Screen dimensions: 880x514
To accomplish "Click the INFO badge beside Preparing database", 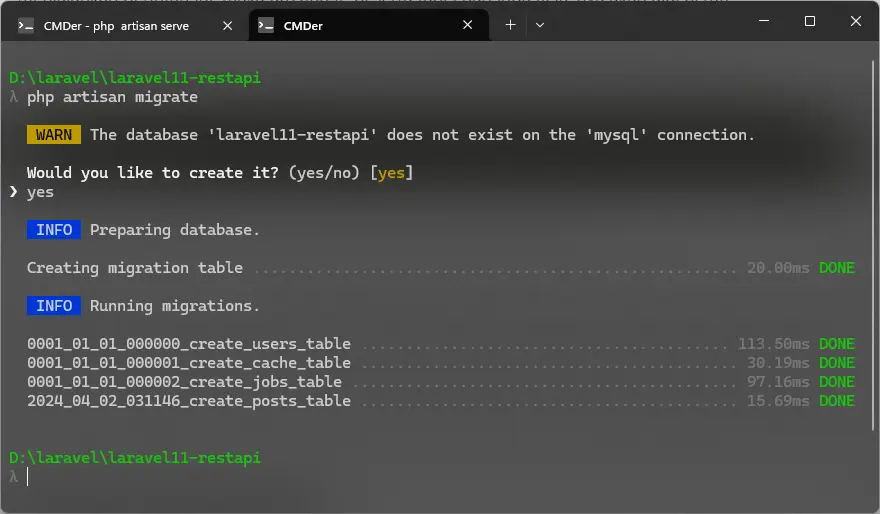I will (54, 230).
